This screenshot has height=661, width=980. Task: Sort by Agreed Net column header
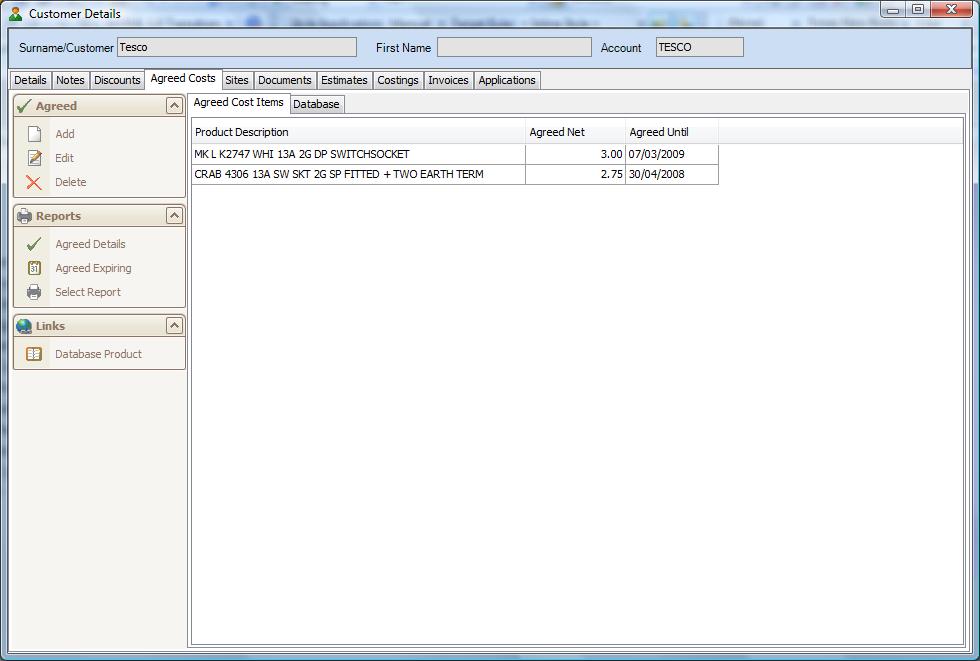pyautogui.click(x=574, y=132)
